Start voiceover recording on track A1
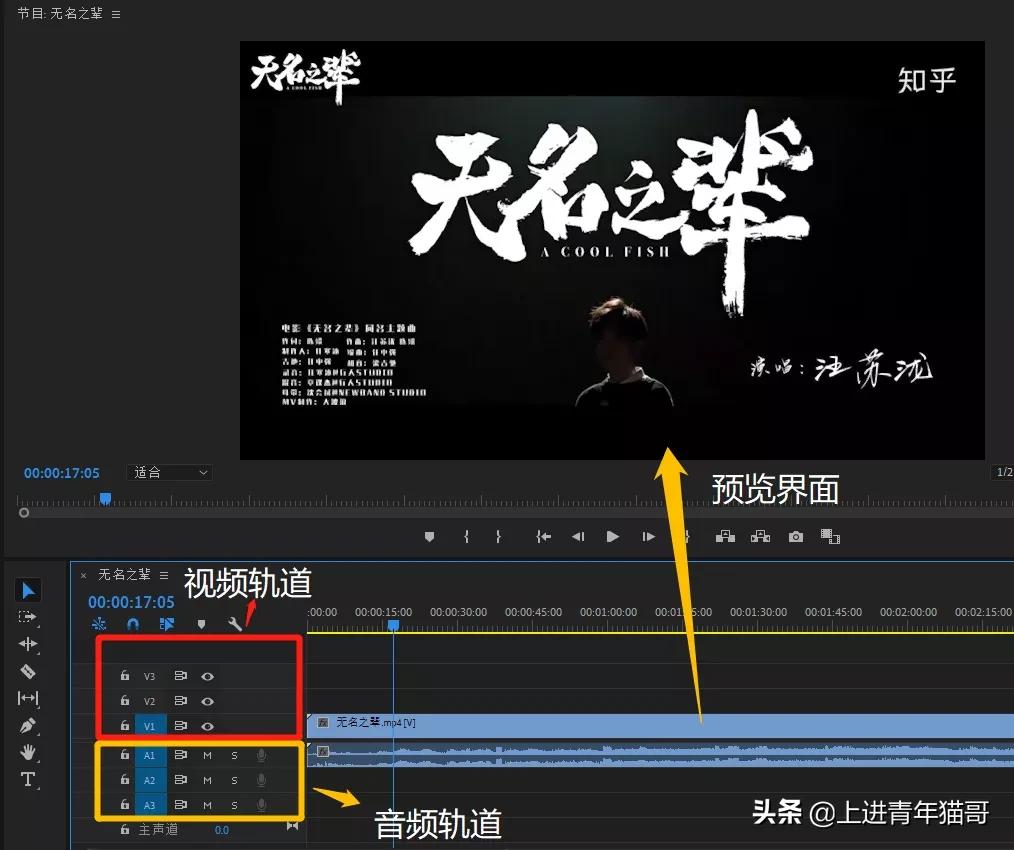Image resolution: width=1014 pixels, height=850 pixels. coord(262,756)
